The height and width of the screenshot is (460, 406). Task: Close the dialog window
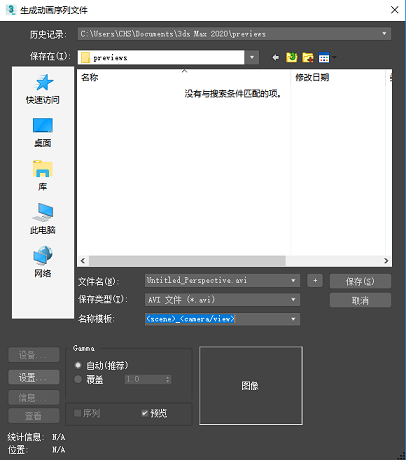tap(395, 10)
